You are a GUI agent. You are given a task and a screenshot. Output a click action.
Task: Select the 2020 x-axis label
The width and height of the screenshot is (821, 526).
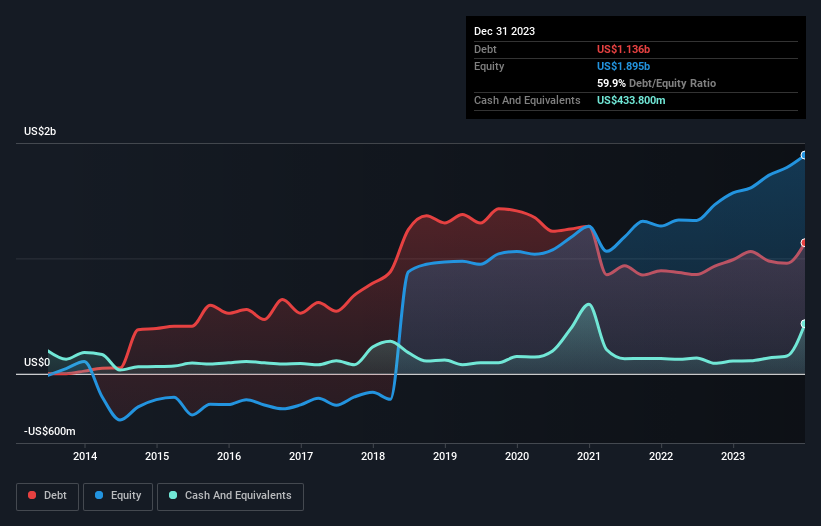[517, 456]
